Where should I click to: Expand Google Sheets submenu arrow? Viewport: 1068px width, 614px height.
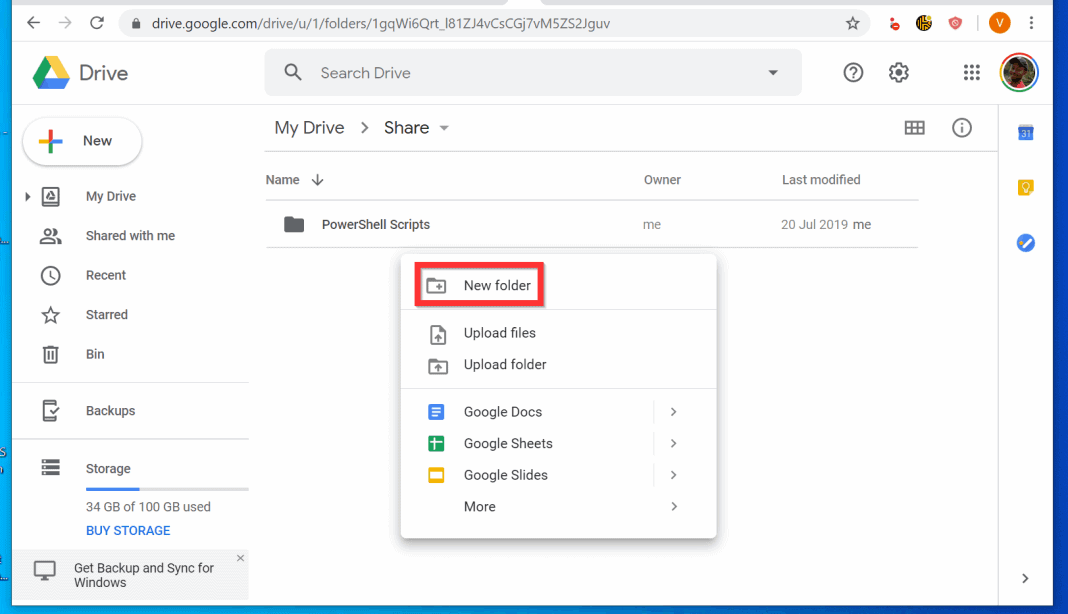coord(673,443)
